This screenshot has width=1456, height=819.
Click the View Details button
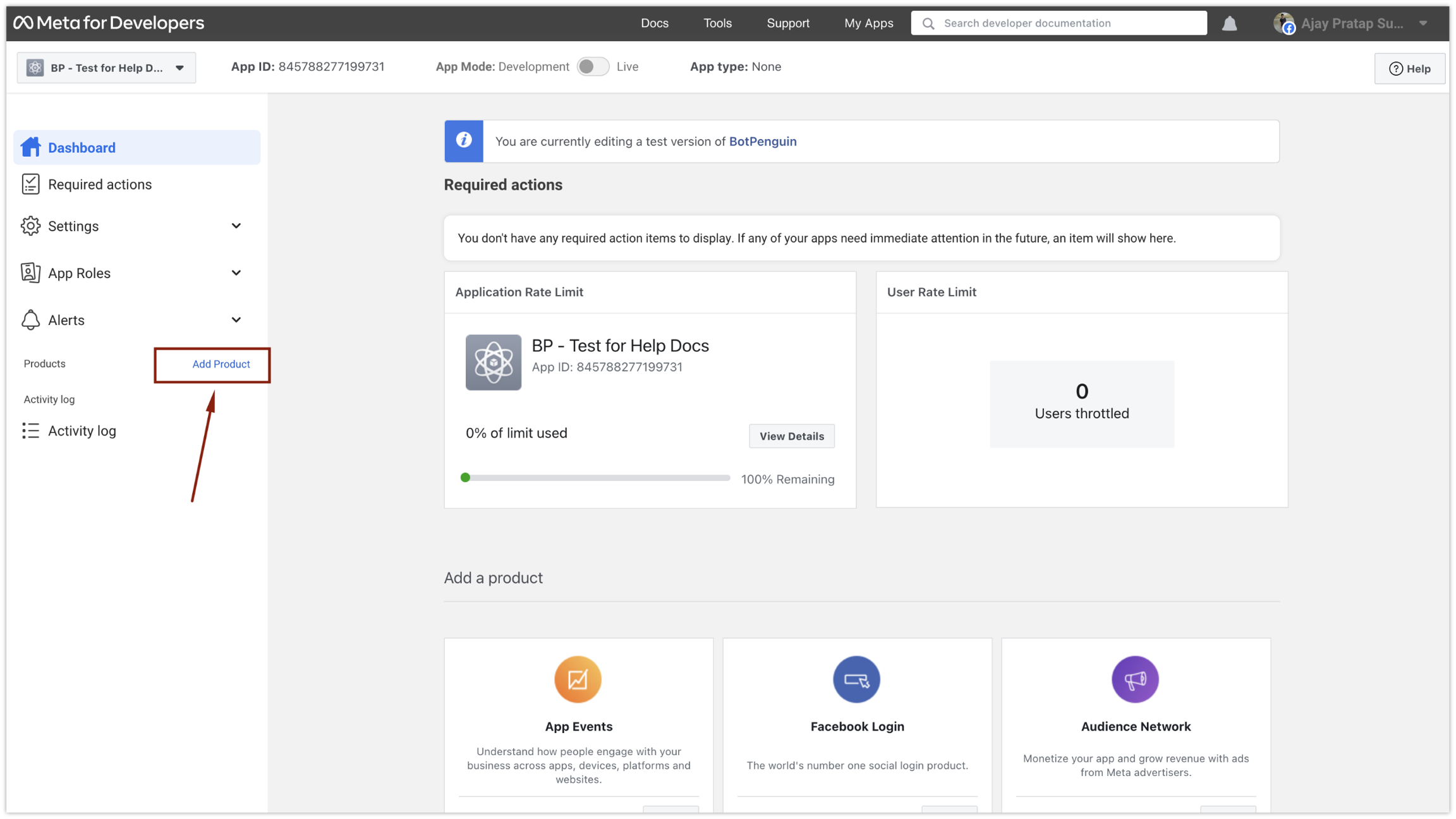[791, 436]
